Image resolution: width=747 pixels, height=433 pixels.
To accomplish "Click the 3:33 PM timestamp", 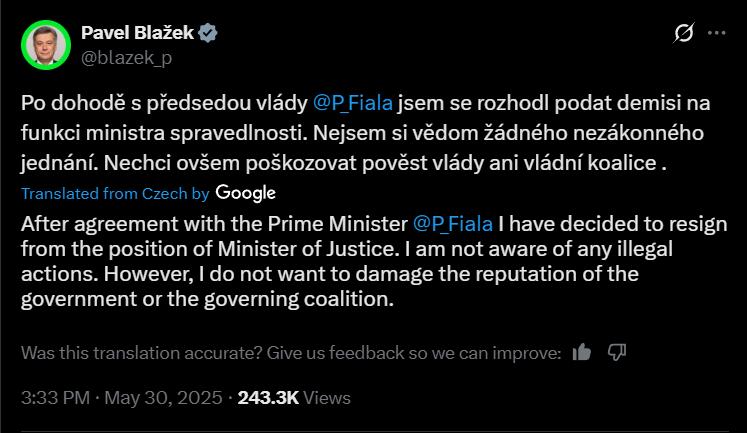I will (x=55, y=398).
